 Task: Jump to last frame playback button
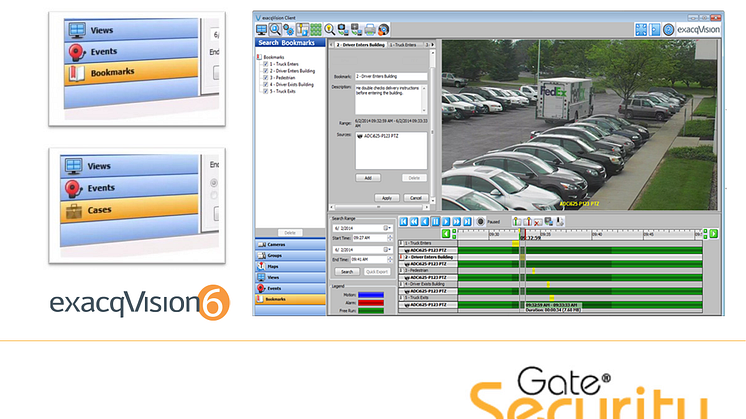pyautogui.click(x=467, y=221)
